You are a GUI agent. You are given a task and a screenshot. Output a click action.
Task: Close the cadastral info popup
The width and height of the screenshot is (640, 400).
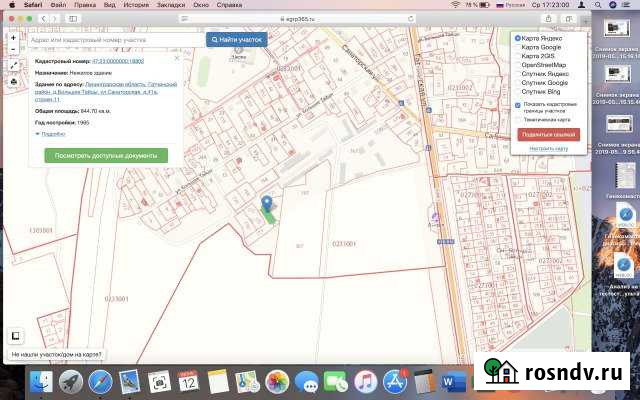tap(176, 58)
